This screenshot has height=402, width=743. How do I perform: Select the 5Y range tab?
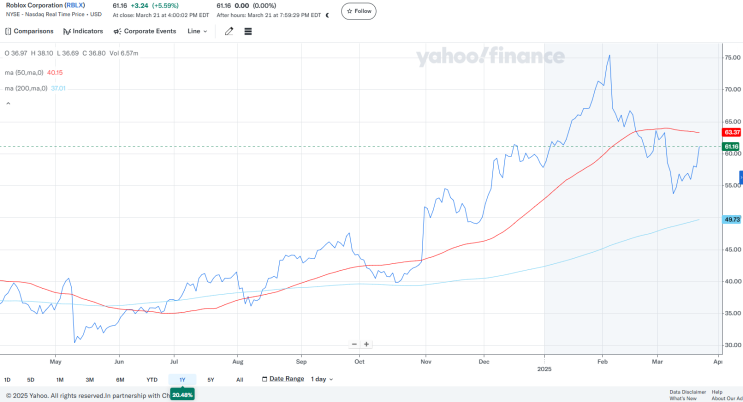click(211, 380)
